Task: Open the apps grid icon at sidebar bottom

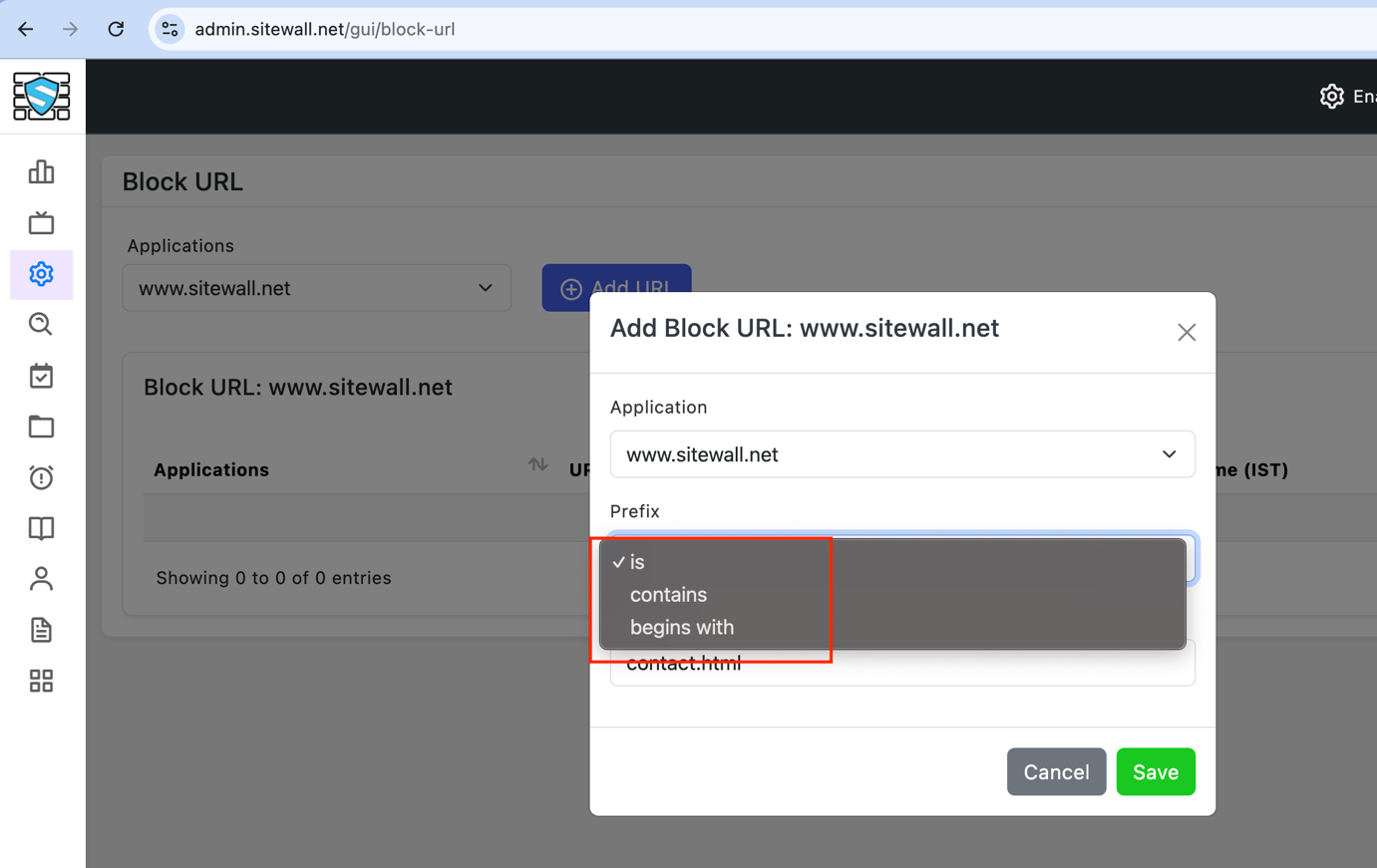Action: point(41,681)
